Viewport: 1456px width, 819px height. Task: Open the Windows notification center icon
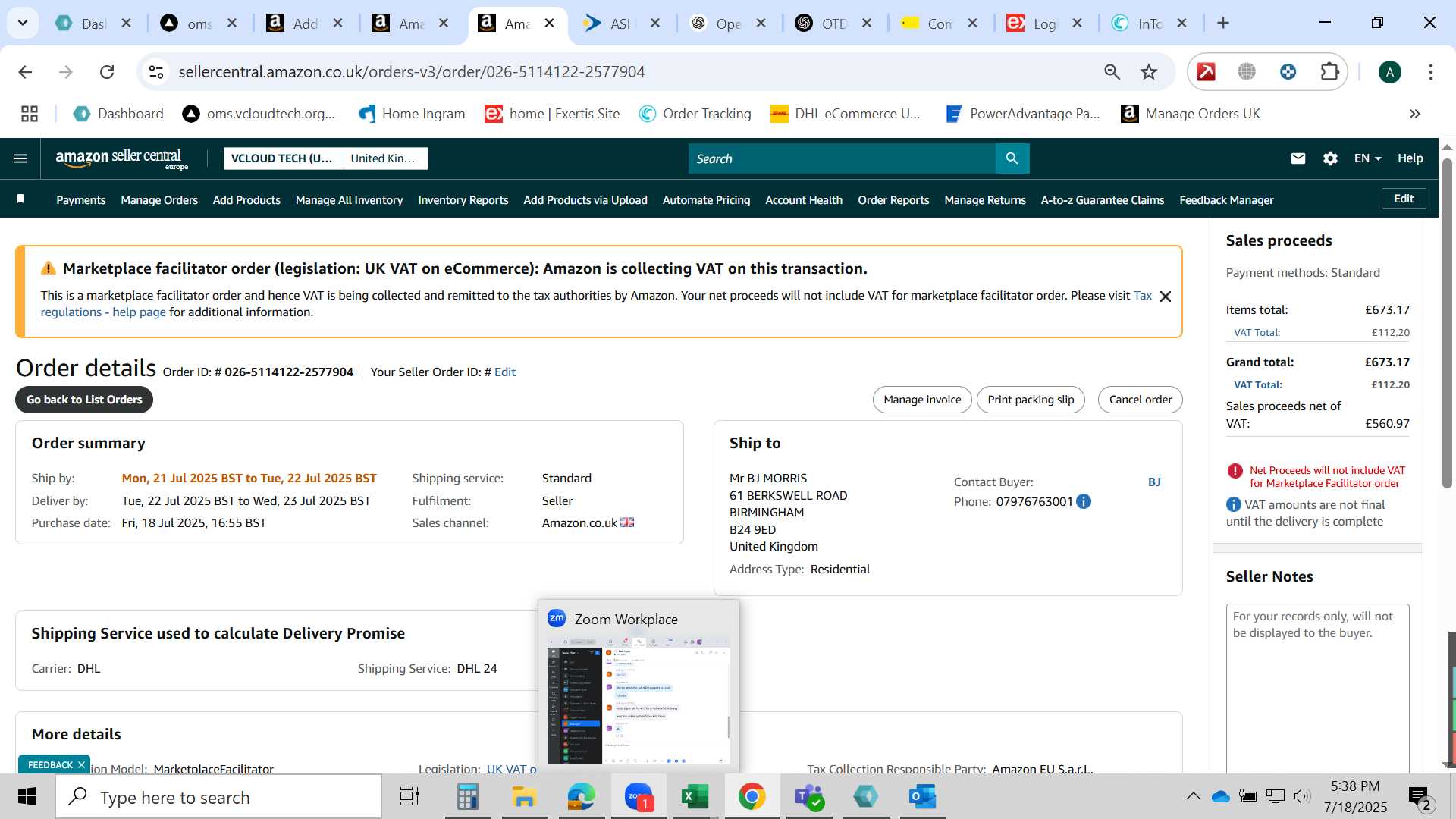pos(1420,797)
